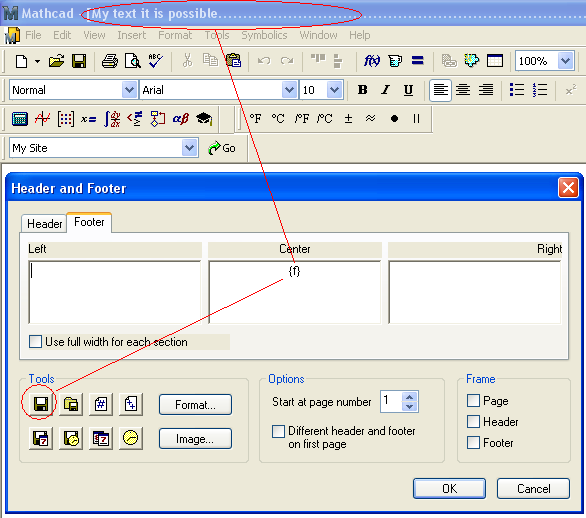Image resolution: width=586 pixels, height=518 pixels.
Task: Open the Boolean toolbar icon
Action: click(x=135, y=119)
